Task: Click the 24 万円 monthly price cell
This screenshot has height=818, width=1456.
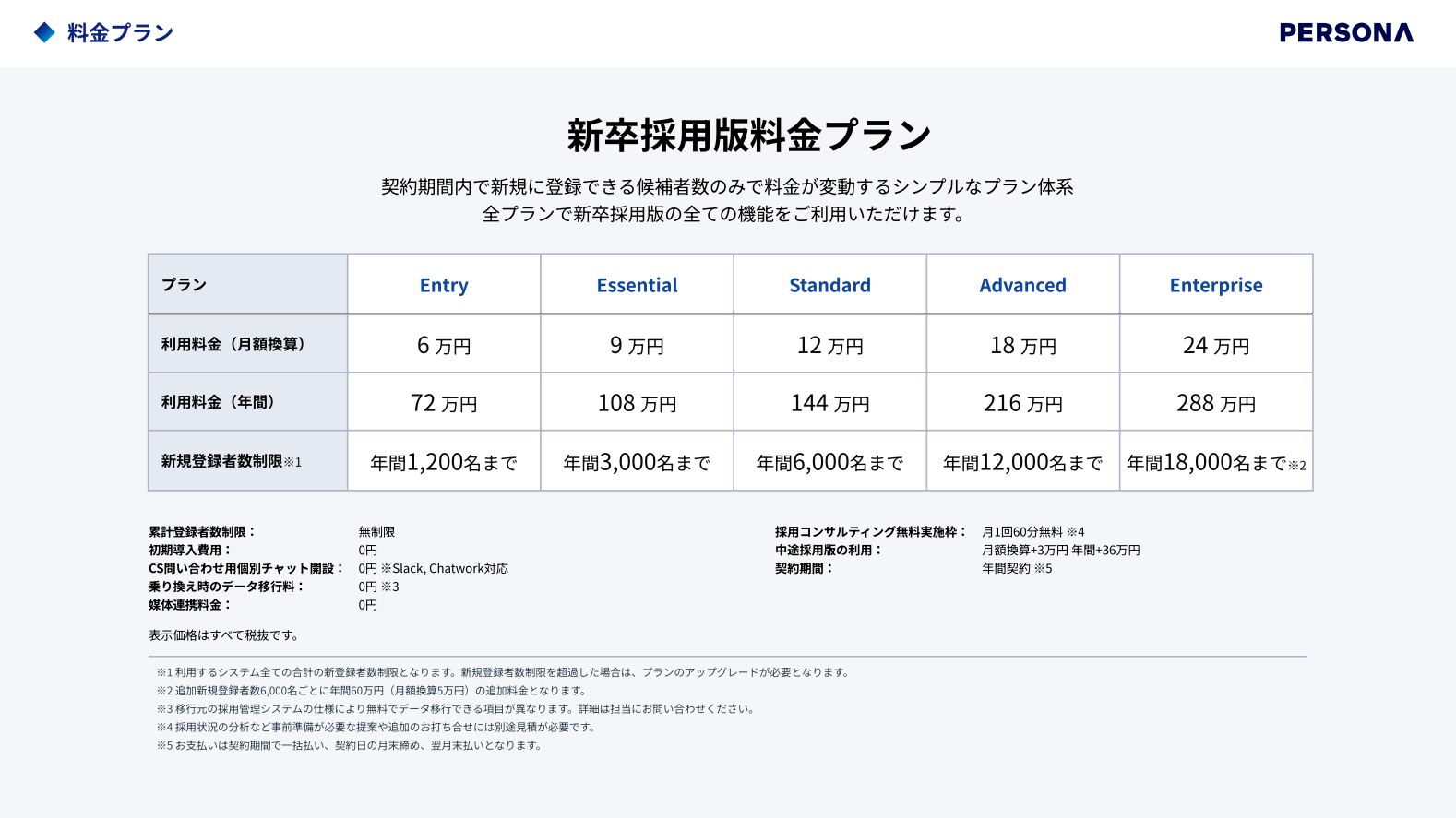Action: click(1216, 345)
